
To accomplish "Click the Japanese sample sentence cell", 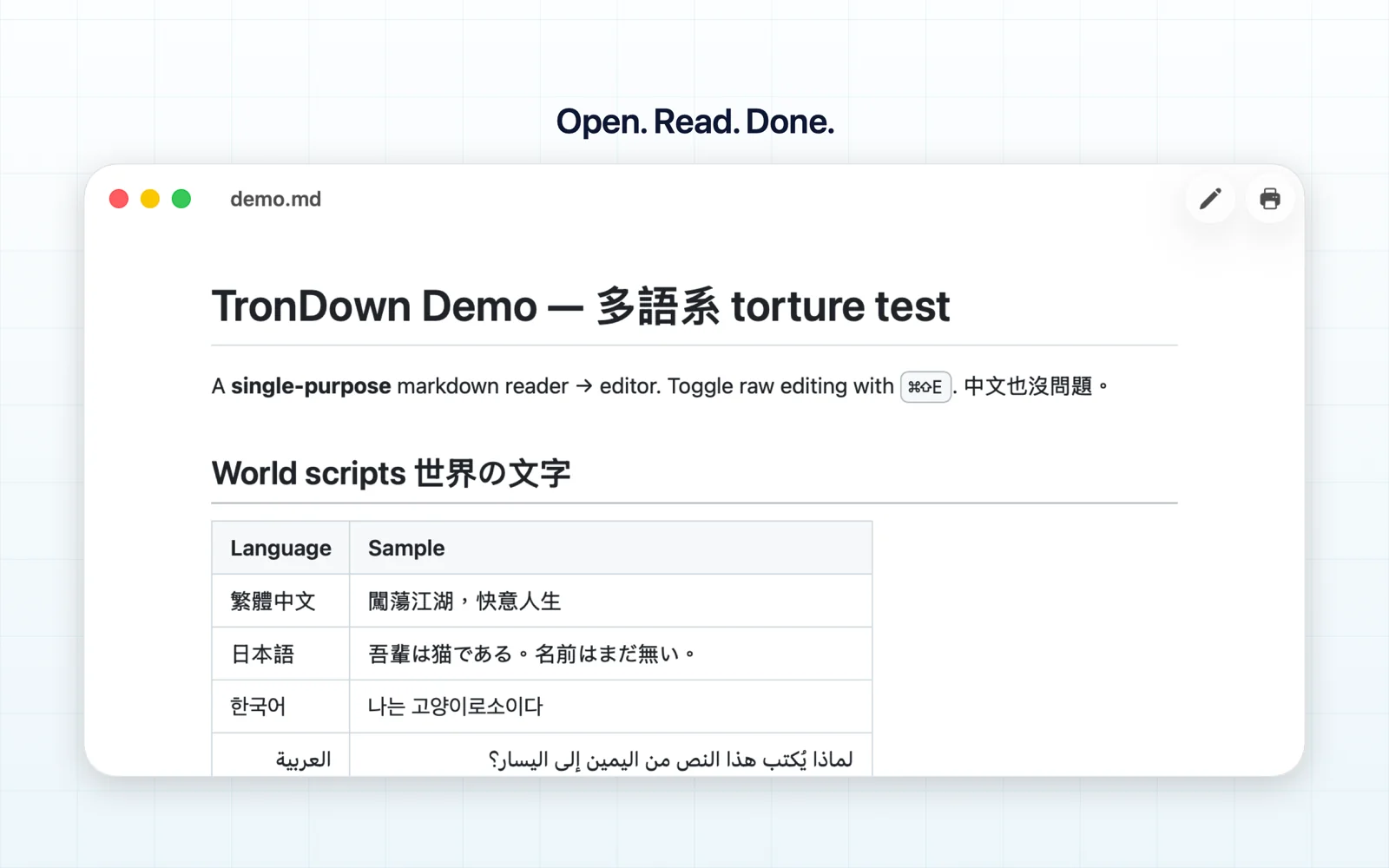I will tap(610, 654).
